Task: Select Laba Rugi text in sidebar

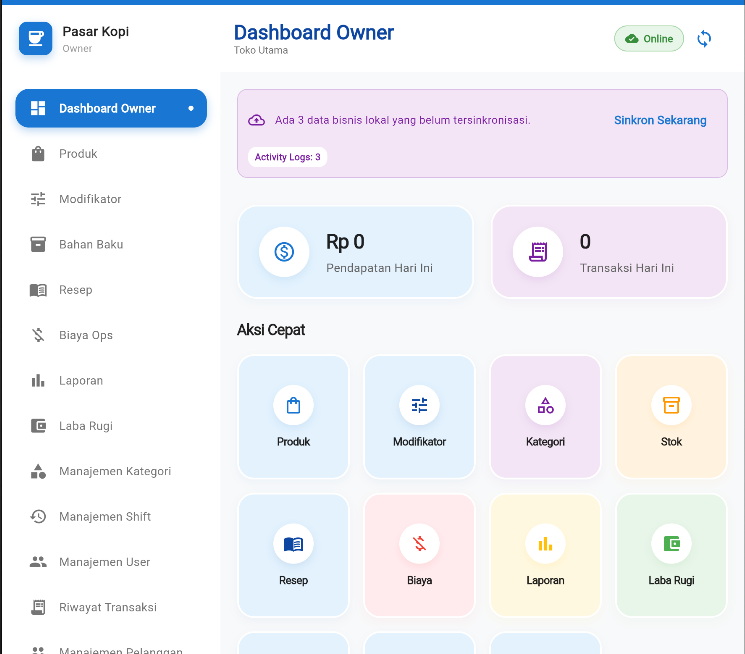Action: [86, 426]
